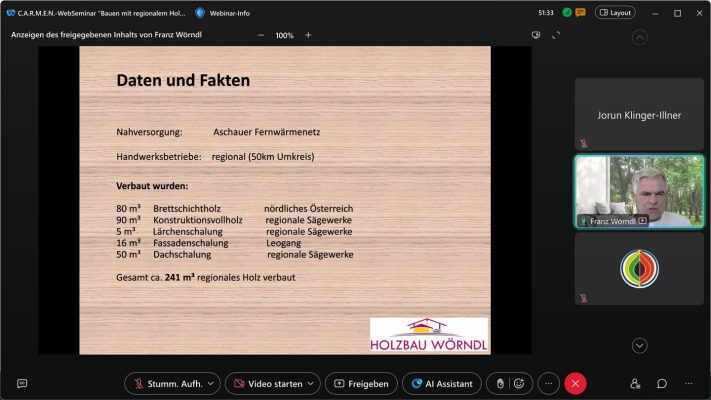Viewport: 711px width, 400px height.
Task: Click the Brettschichtholz row on slide
Action: (x=234, y=209)
